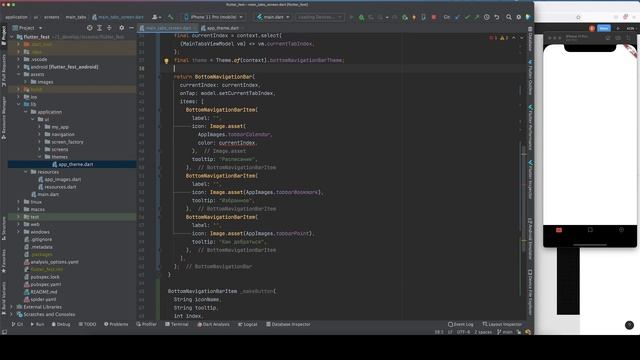Expand the External Libraries node

[x=12, y=307]
